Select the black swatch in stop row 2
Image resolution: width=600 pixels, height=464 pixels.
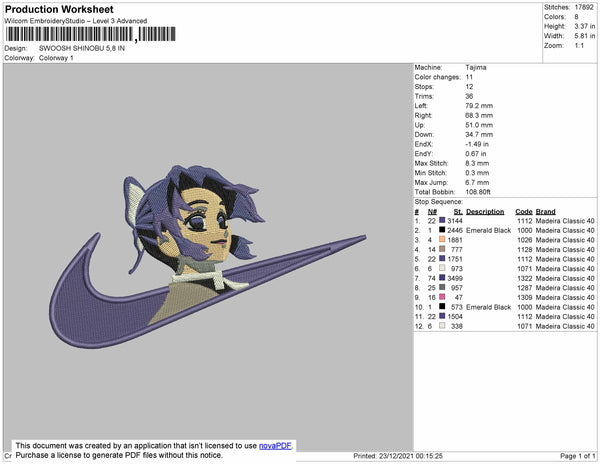click(442, 230)
